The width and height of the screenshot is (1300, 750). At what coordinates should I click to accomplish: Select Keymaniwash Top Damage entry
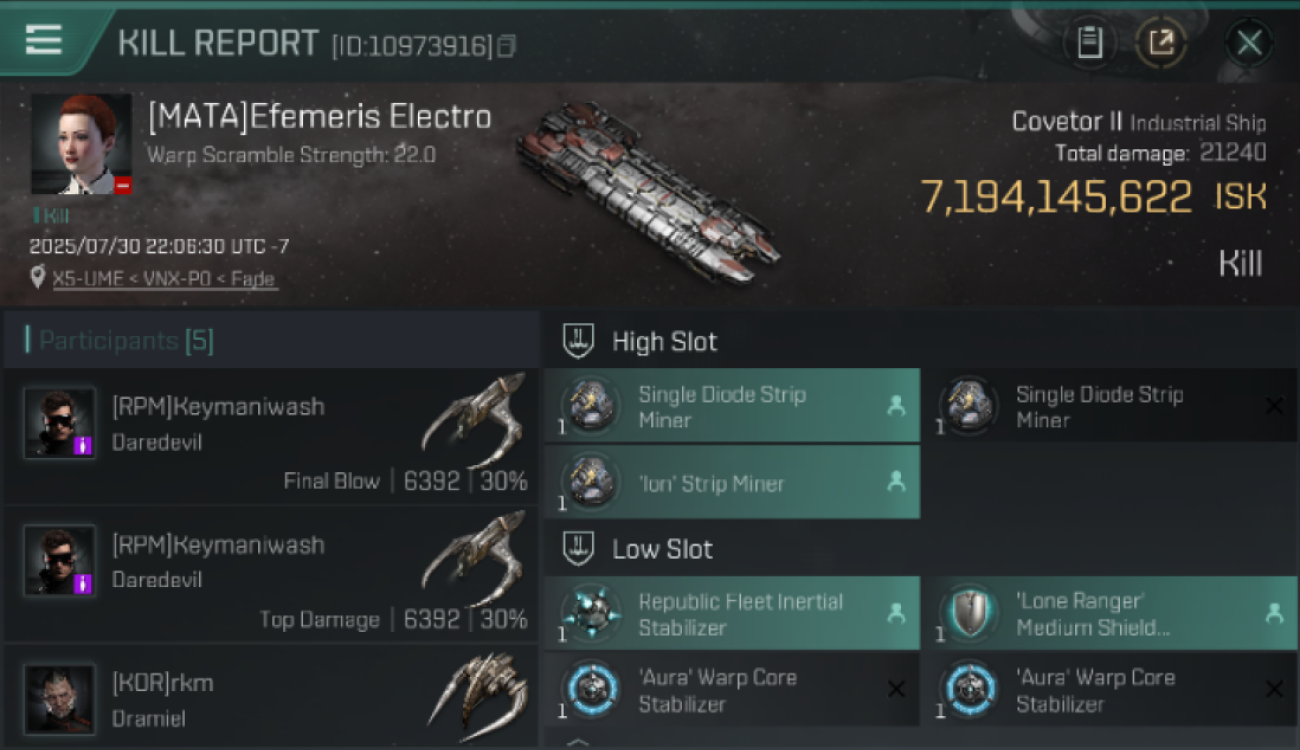pos(271,574)
